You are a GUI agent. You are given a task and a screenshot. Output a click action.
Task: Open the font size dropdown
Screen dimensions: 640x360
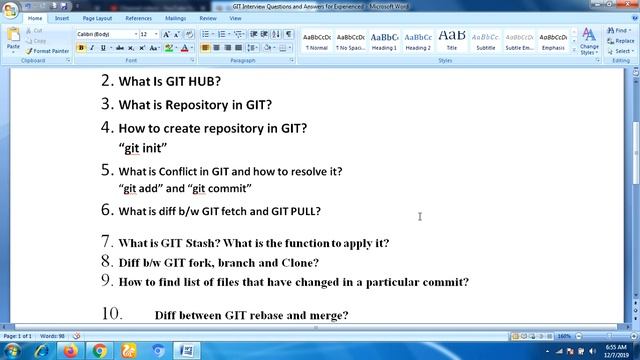[x=156, y=35]
